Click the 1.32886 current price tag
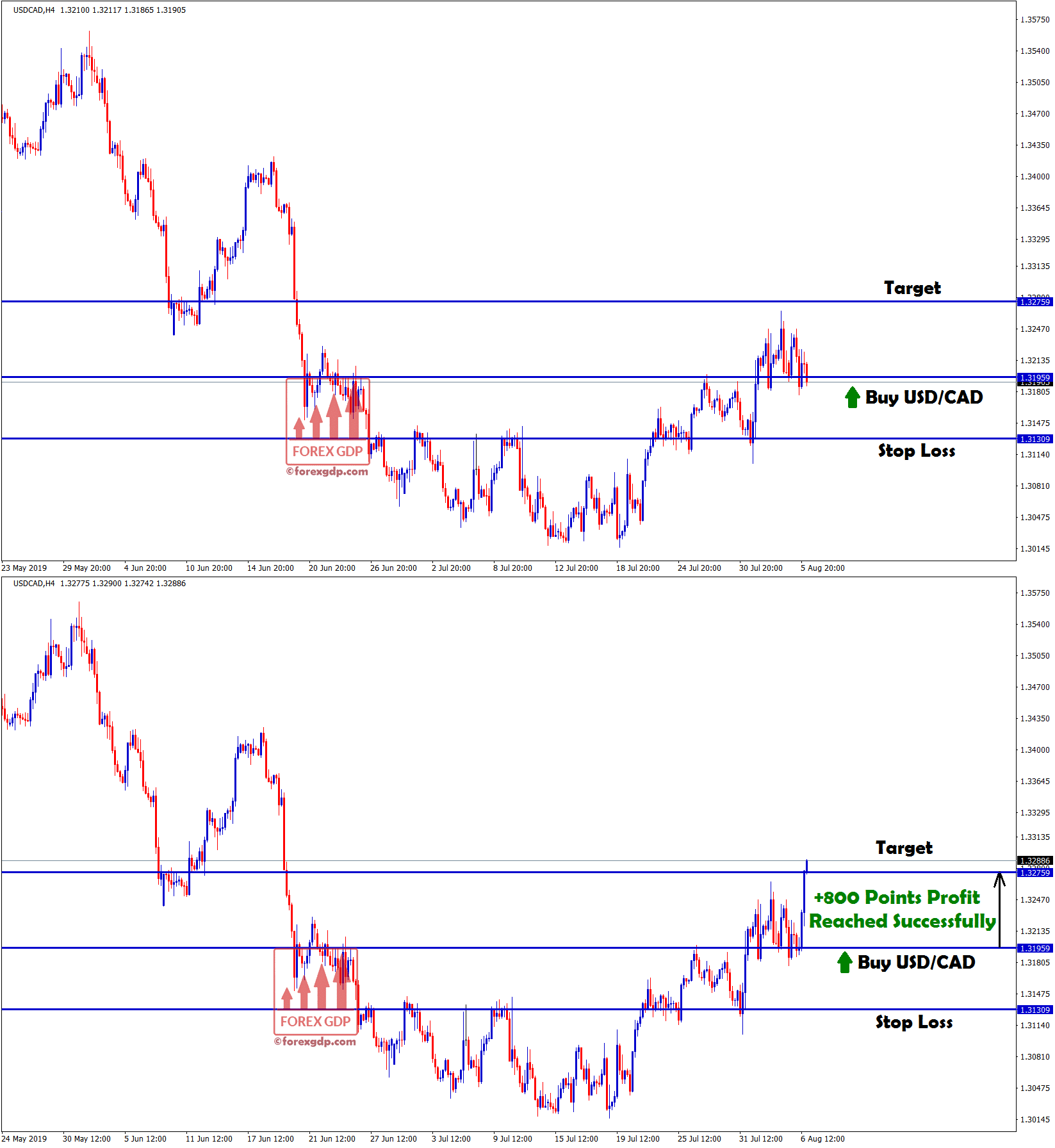 [x=1035, y=860]
